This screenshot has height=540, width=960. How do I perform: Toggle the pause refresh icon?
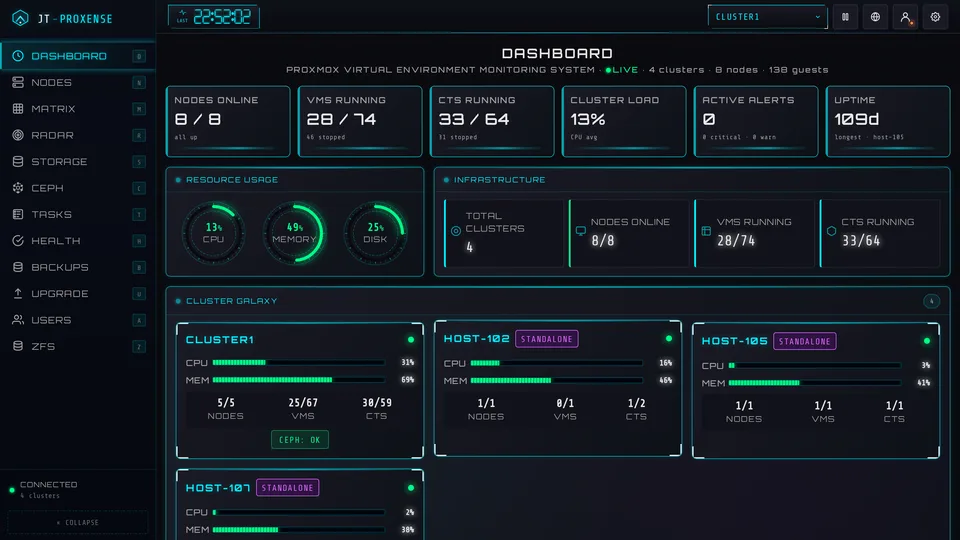845,17
